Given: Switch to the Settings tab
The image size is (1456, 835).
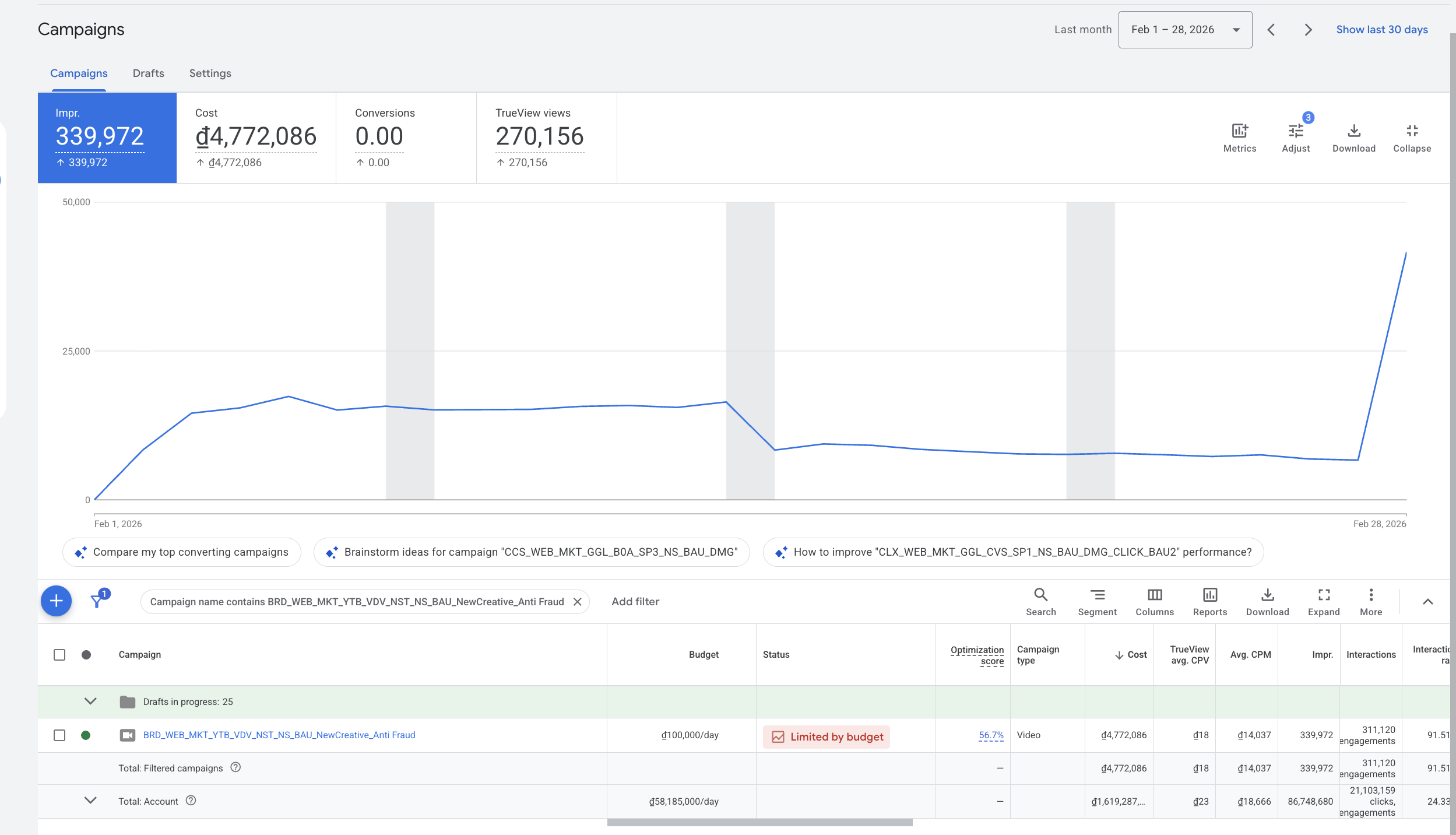Looking at the screenshot, I should pos(210,73).
